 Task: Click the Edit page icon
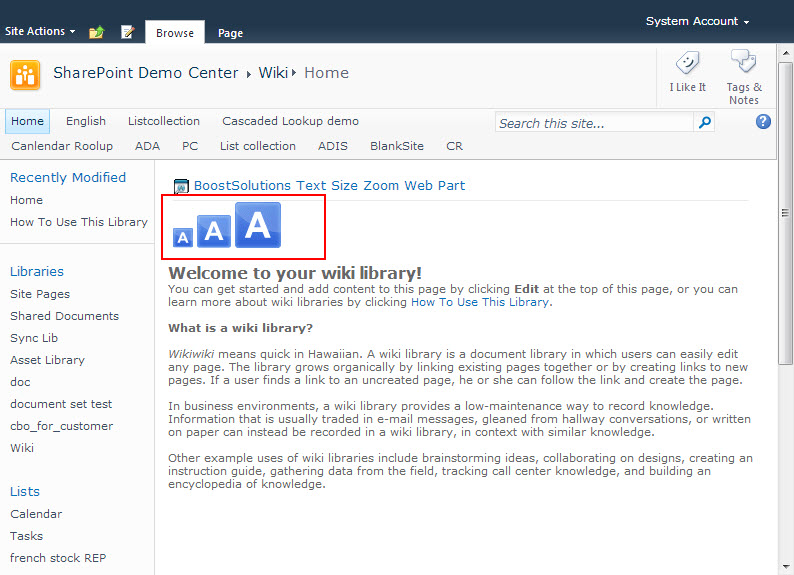pyautogui.click(x=128, y=32)
